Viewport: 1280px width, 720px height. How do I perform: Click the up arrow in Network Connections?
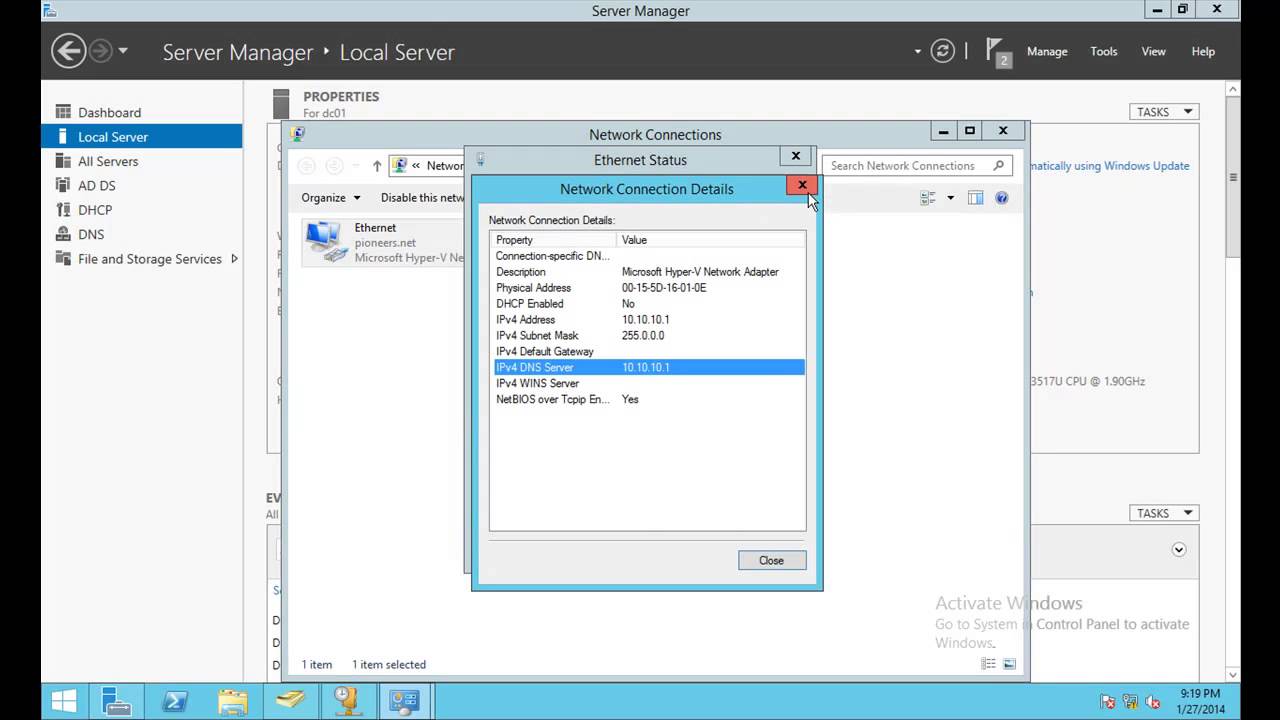pyautogui.click(x=377, y=166)
